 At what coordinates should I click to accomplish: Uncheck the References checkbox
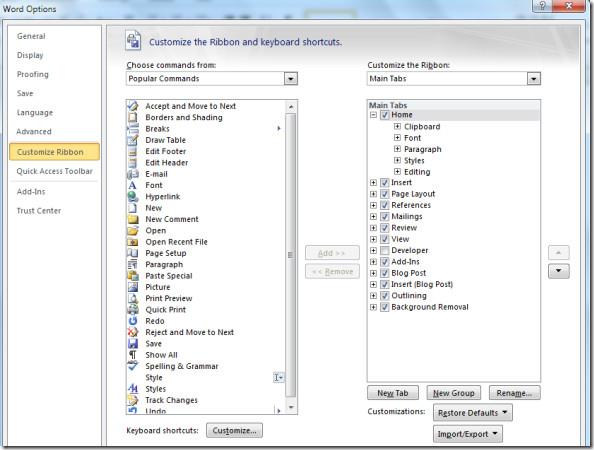[385, 205]
